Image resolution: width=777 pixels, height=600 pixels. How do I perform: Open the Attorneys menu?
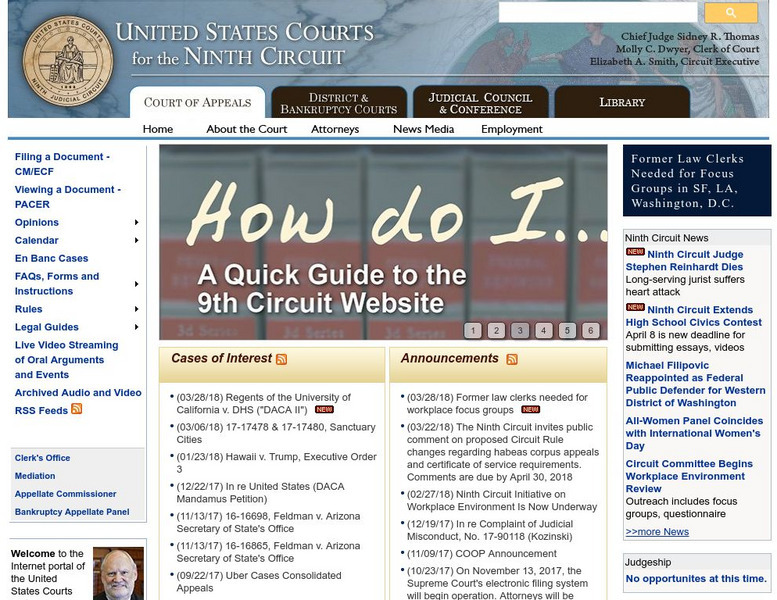[335, 129]
